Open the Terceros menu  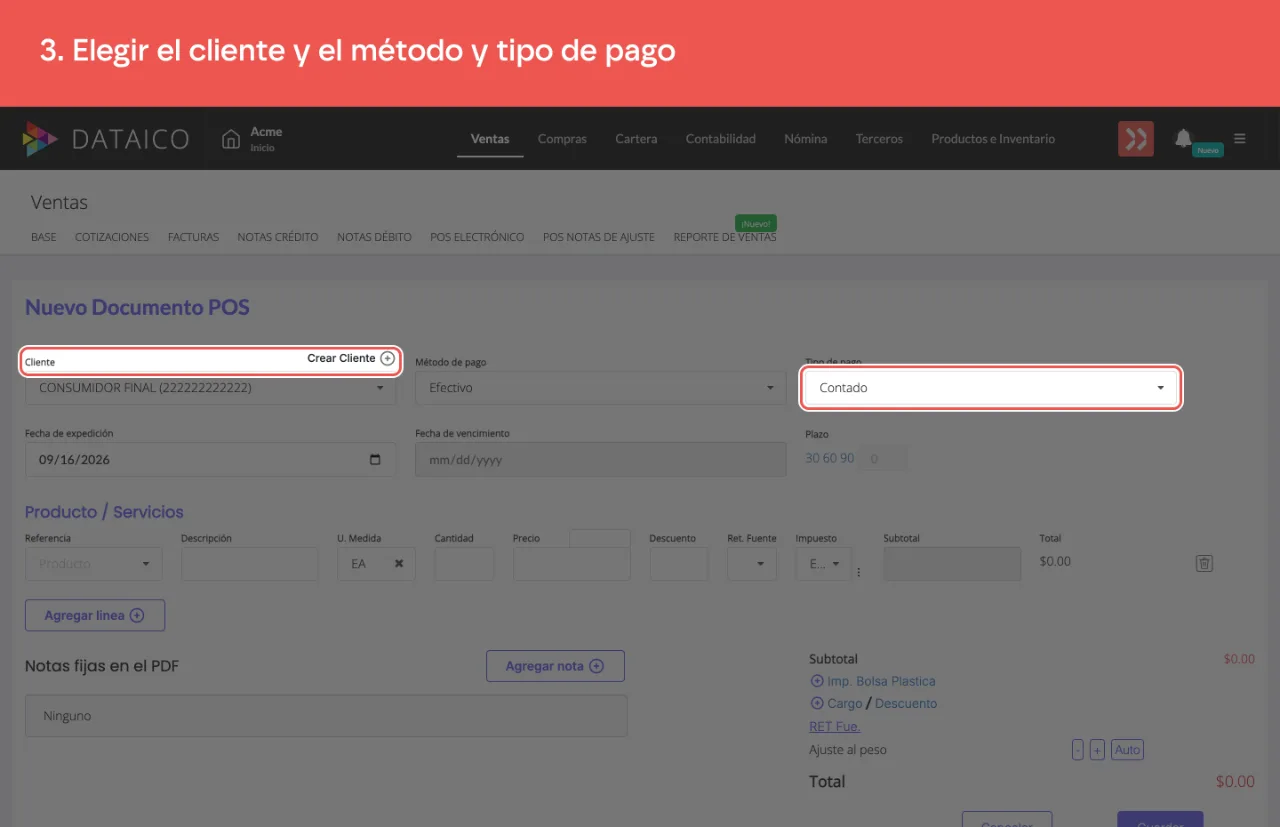879,139
